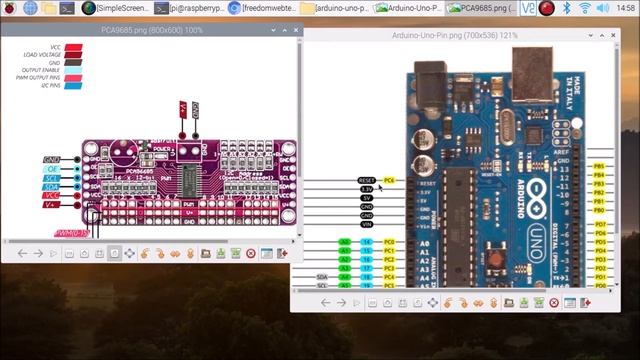Image resolution: width=640 pixels, height=360 pixels.
Task: Quit PCA9685 viewer via exit icon
Action: pyautogui.click(x=282, y=253)
